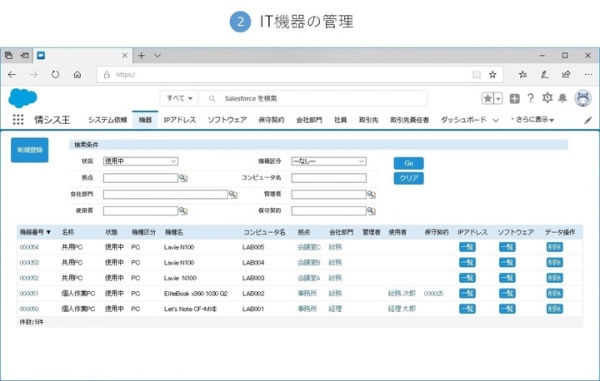Click the browser forward arrow
The height and width of the screenshot is (381, 600).
[x=34, y=75]
